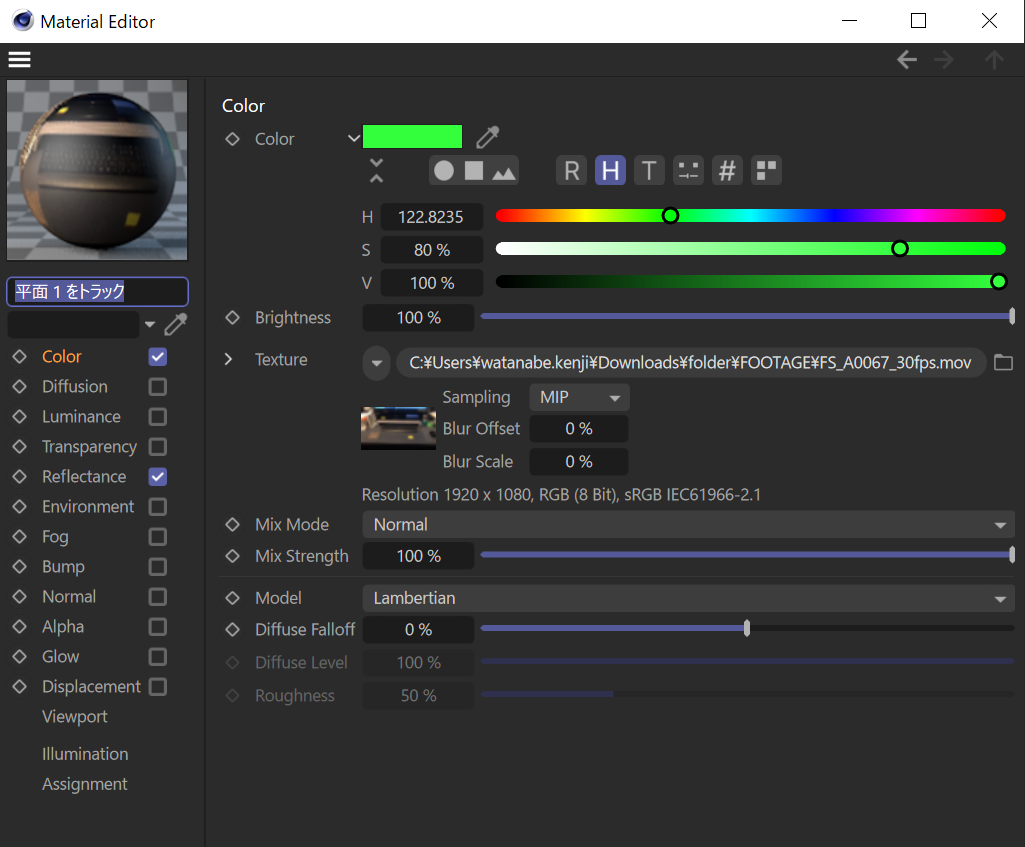The height and width of the screenshot is (847, 1025).
Task: Disable the Reflectance channel checkbox
Action: click(x=157, y=477)
